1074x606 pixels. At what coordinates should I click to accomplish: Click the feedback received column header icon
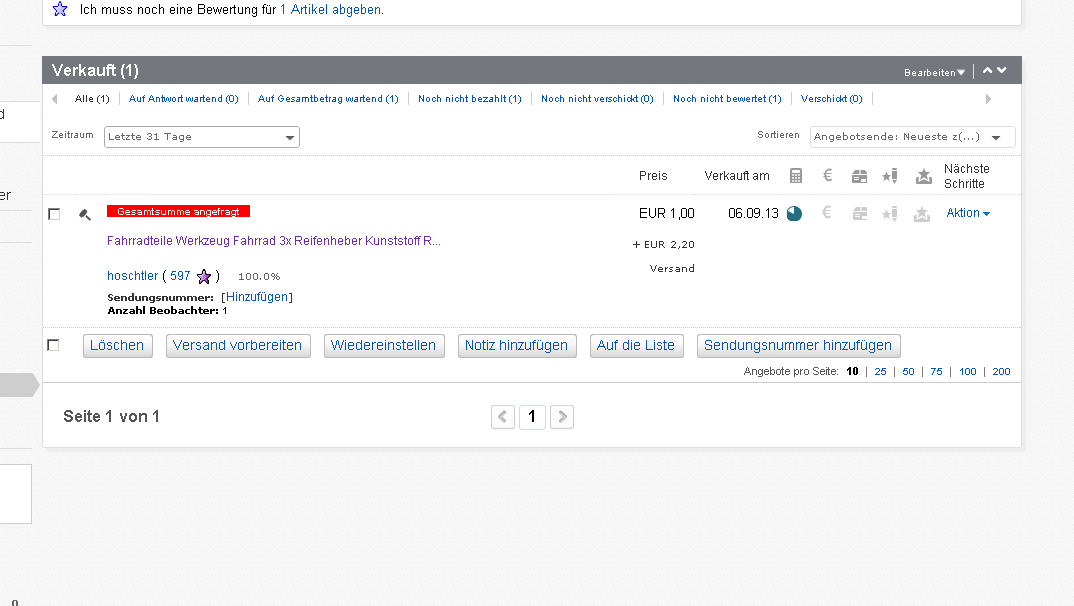(923, 177)
